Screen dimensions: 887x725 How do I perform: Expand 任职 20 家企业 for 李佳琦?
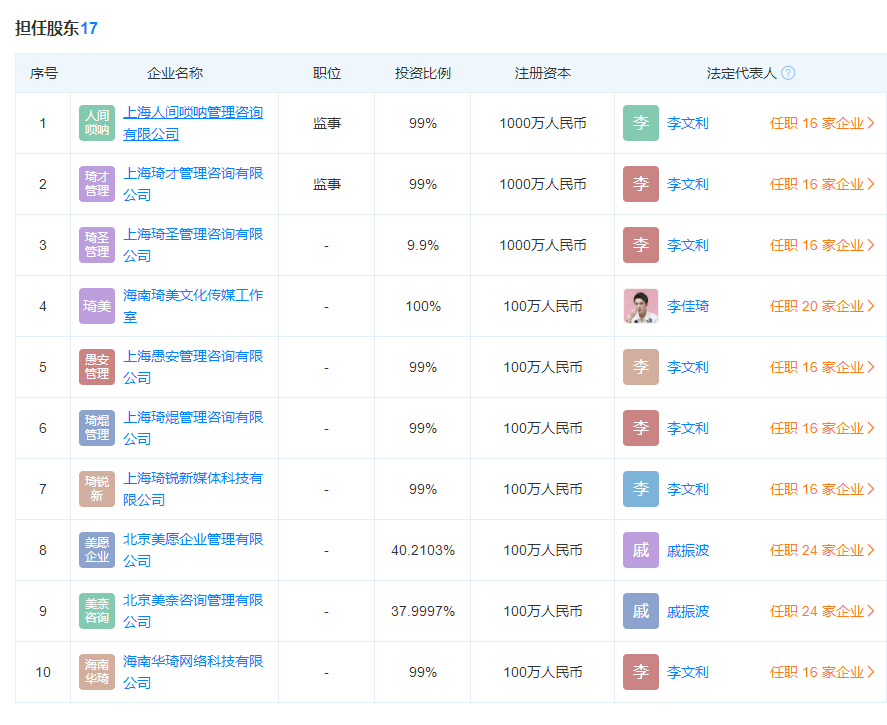pos(821,306)
